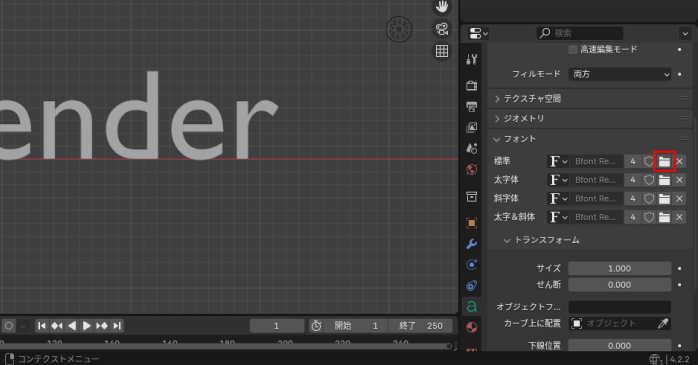Viewport: 698px width, 365px height.
Task: Jump to previous keyframe
Action: tap(57, 326)
